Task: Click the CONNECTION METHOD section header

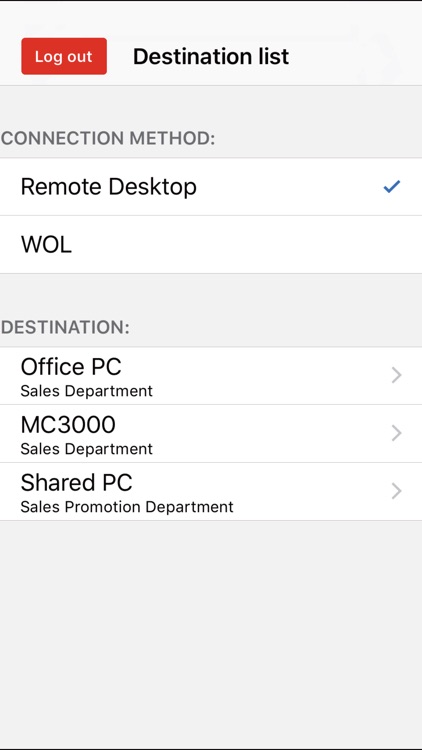Action: click(108, 139)
